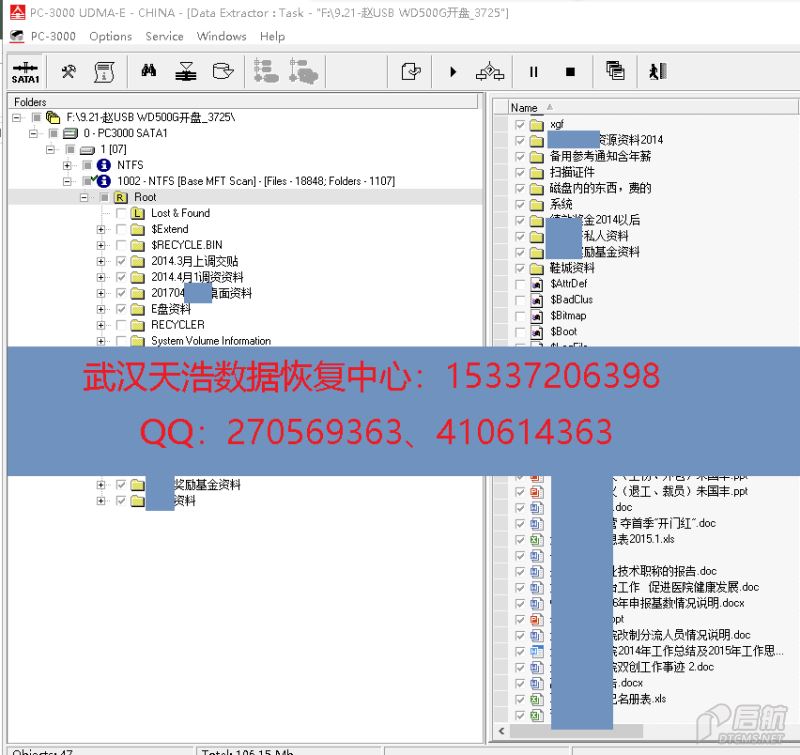
Task: Check the $AttrDef file checkbox
Action: pyautogui.click(x=519, y=284)
